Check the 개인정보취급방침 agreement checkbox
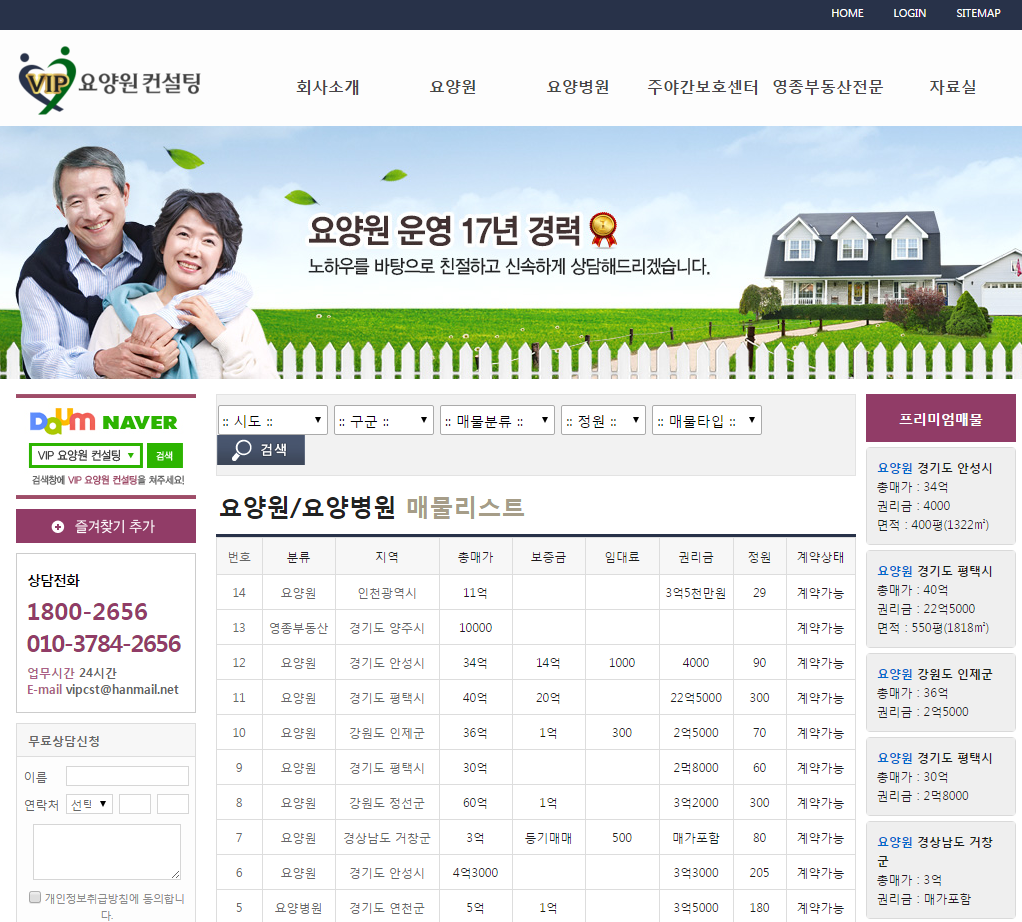Viewport: 1022px width, 922px height. pos(35,897)
